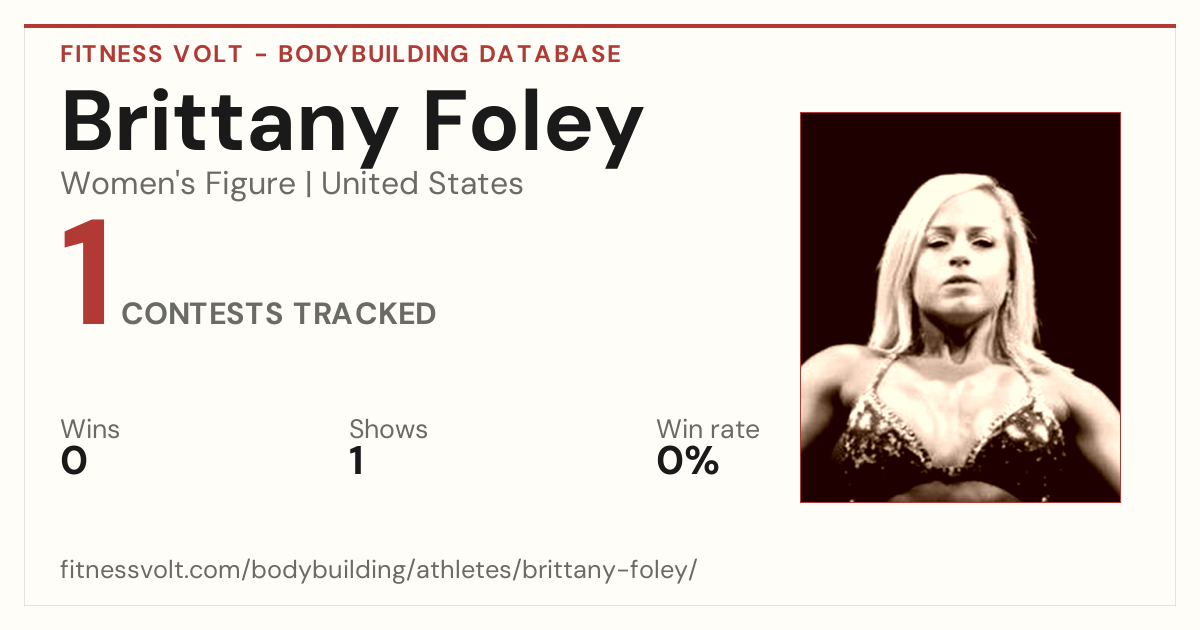Click the Fitness Volt Bodybuilding Database header
This screenshot has width=1200, height=630.
(341, 54)
